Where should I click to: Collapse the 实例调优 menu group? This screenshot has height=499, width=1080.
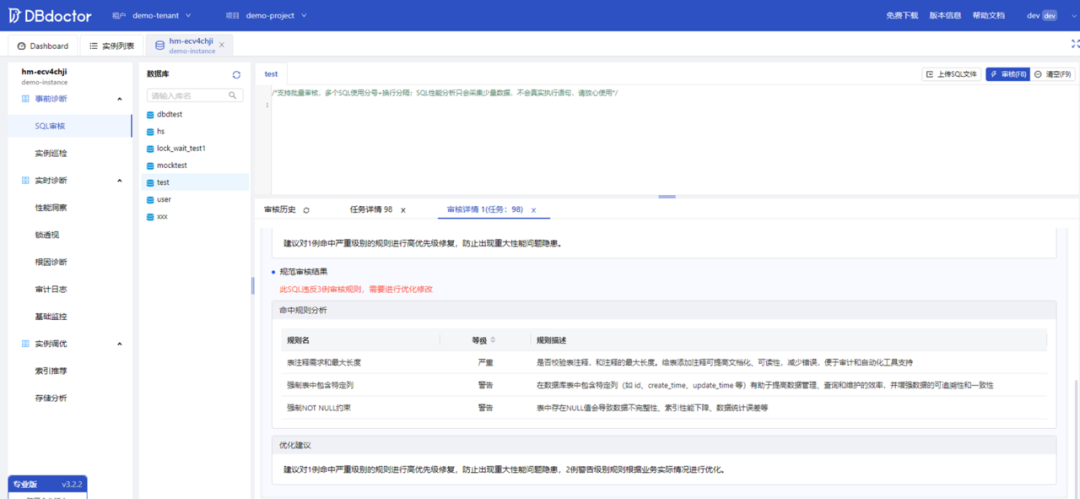[x=120, y=343]
